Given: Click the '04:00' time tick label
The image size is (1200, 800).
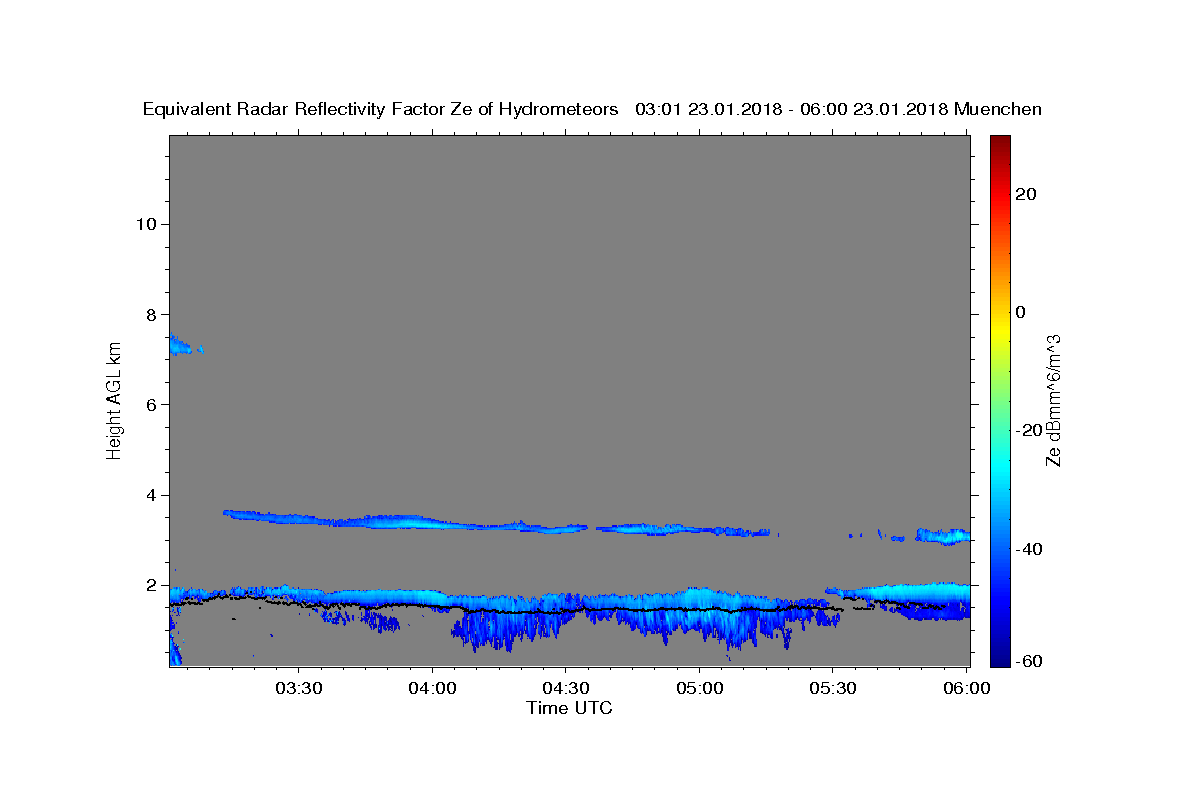Looking at the screenshot, I should 432,689.
